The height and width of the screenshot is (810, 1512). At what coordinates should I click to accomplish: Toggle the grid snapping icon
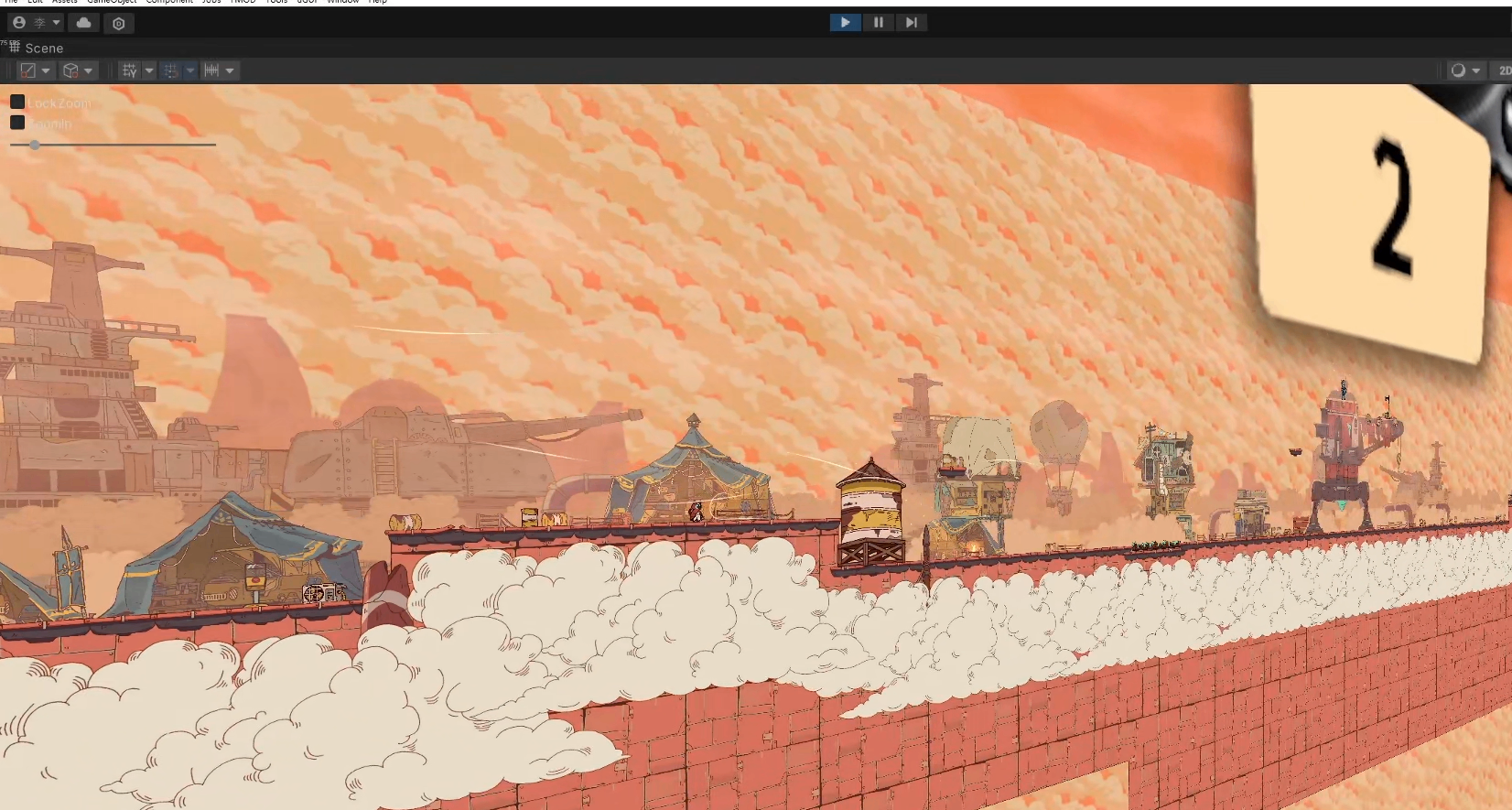170,70
